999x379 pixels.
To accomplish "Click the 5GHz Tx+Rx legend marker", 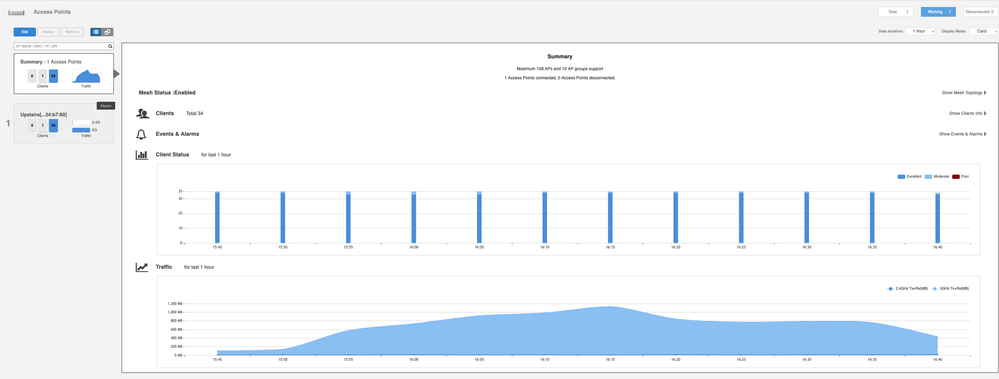I will pos(935,289).
